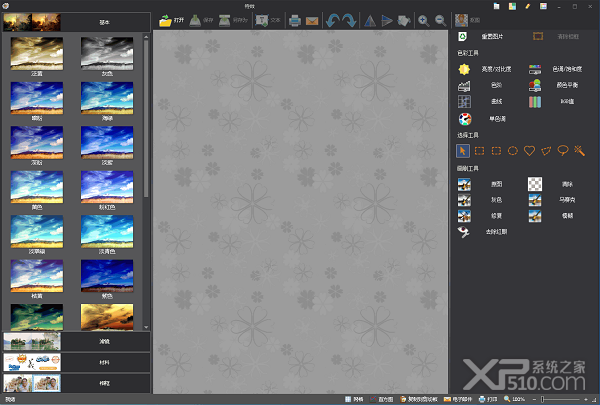This screenshot has width=600, height=405.
Task: Choose the 另存为 save-as toolbar icon
Action: (225, 20)
